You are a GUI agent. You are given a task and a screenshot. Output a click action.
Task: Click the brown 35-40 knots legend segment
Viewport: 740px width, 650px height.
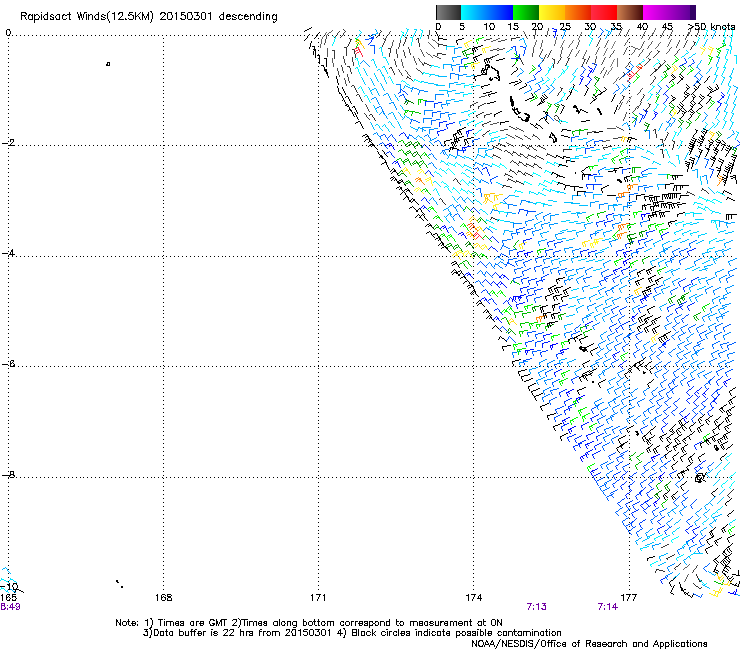630,12
